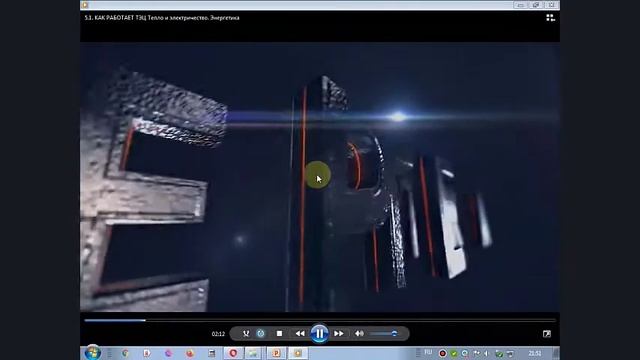The image size is (640, 360).
Task: Click the video title text at the top
Action: (x=162, y=18)
